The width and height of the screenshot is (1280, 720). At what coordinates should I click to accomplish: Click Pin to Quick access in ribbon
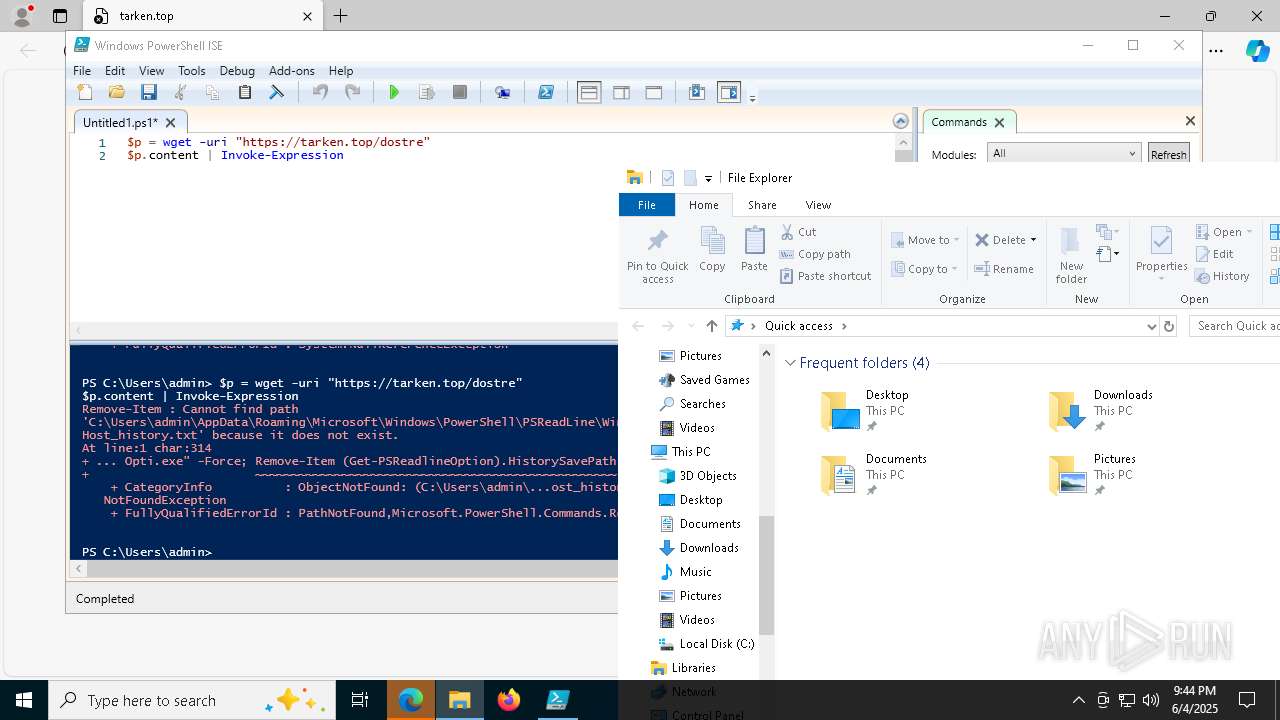[657, 256]
